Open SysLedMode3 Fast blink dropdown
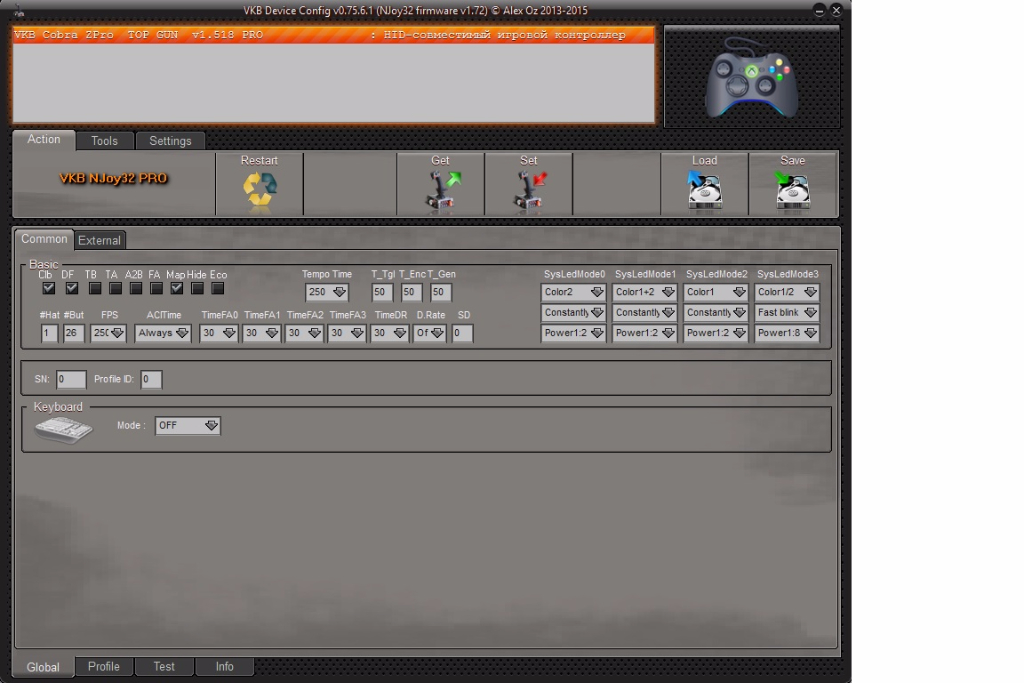This screenshot has height=683, width=1024. click(787, 313)
